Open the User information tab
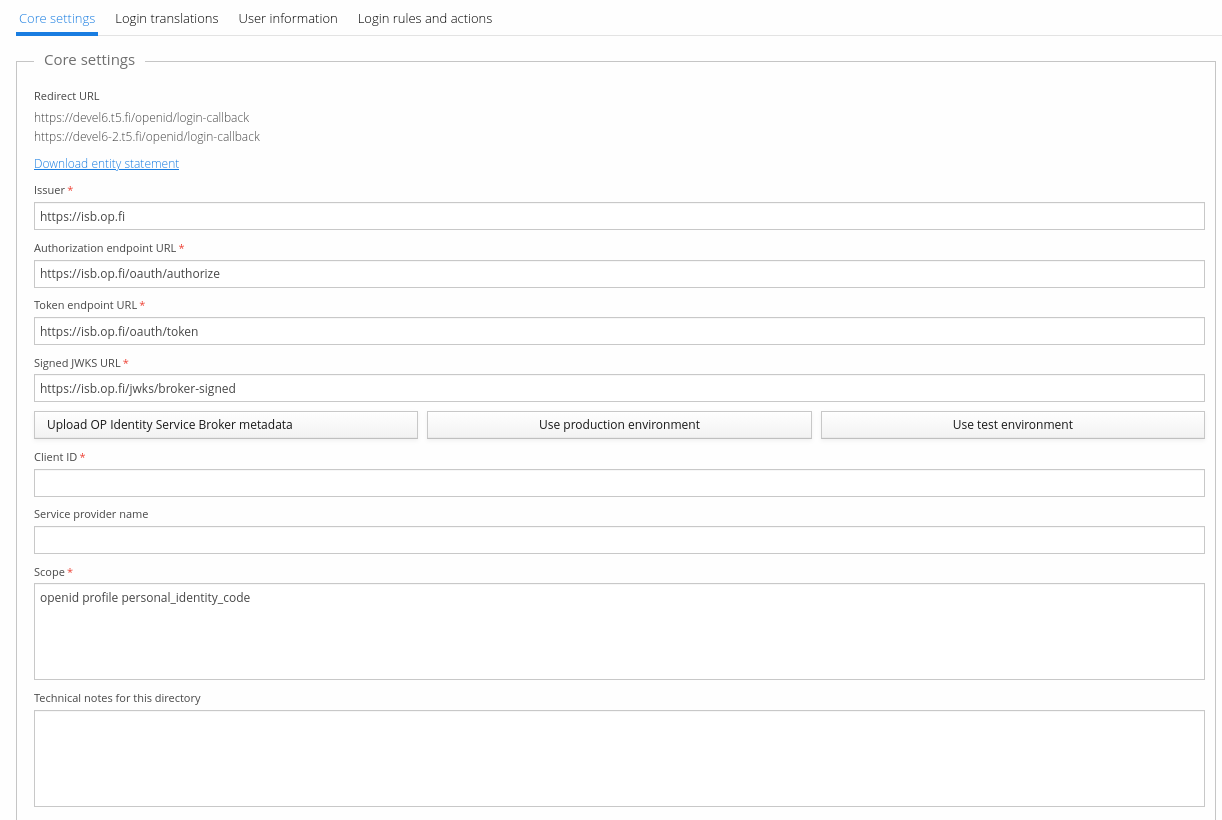 288,18
